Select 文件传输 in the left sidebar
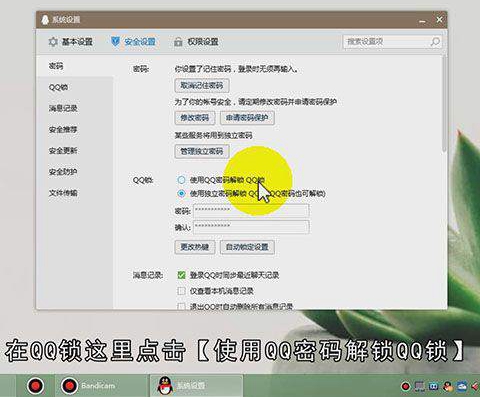The width and height of the screenshot is (480, 397). (63, 193)
